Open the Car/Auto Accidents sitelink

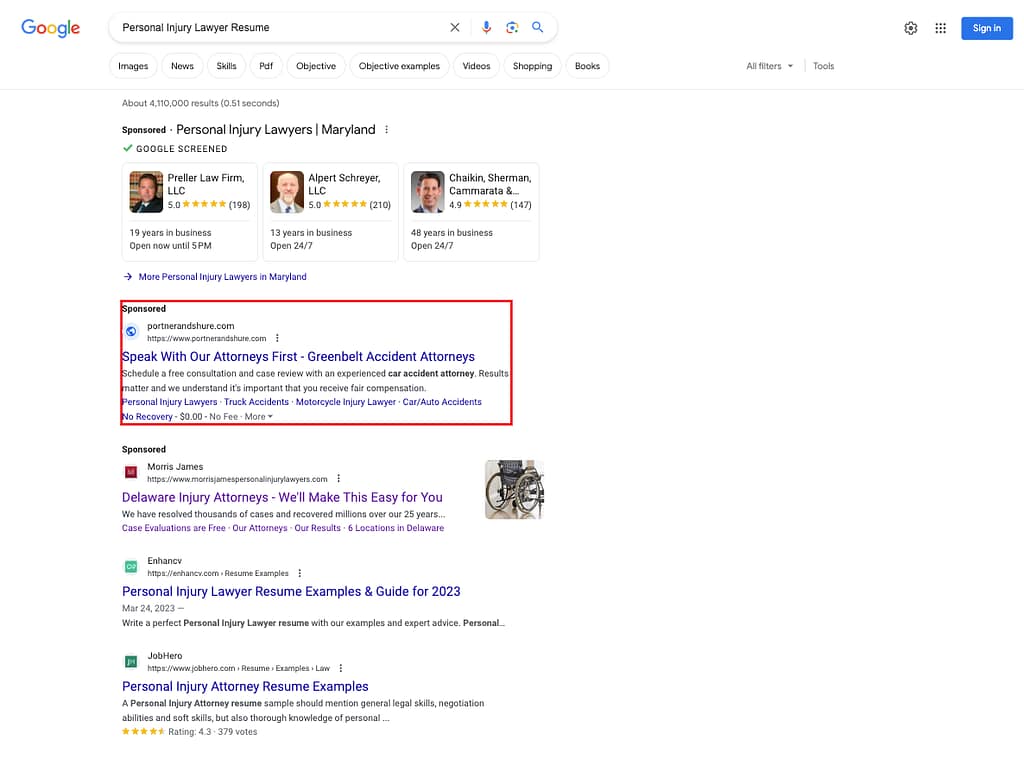pyautogui.click(x=442, y=402)
